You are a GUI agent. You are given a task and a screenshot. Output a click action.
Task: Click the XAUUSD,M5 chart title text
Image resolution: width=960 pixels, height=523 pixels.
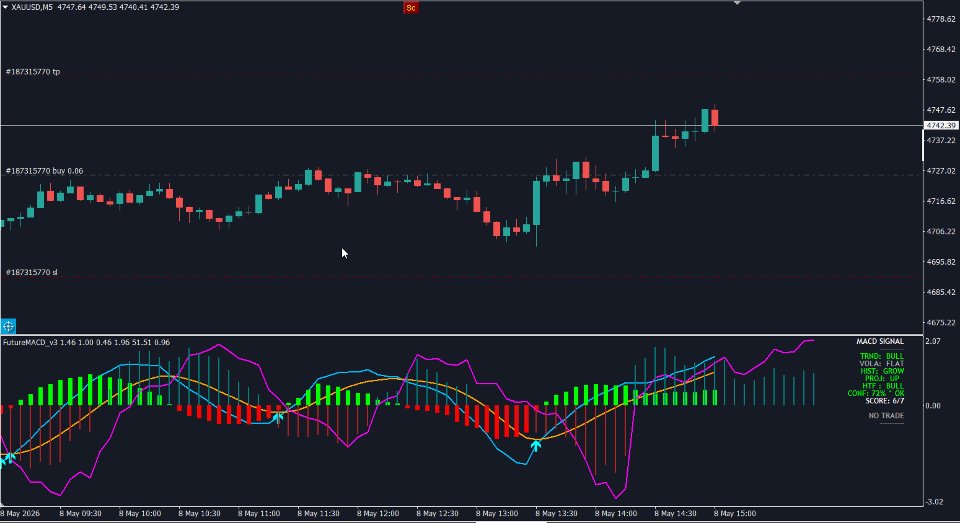pos(32,7)
